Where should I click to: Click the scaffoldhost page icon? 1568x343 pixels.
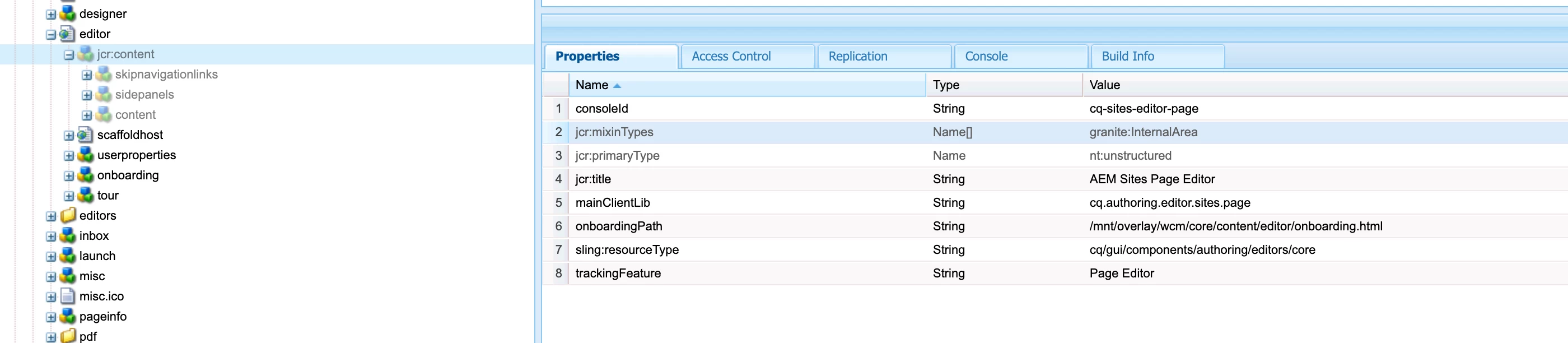point(85,135)
